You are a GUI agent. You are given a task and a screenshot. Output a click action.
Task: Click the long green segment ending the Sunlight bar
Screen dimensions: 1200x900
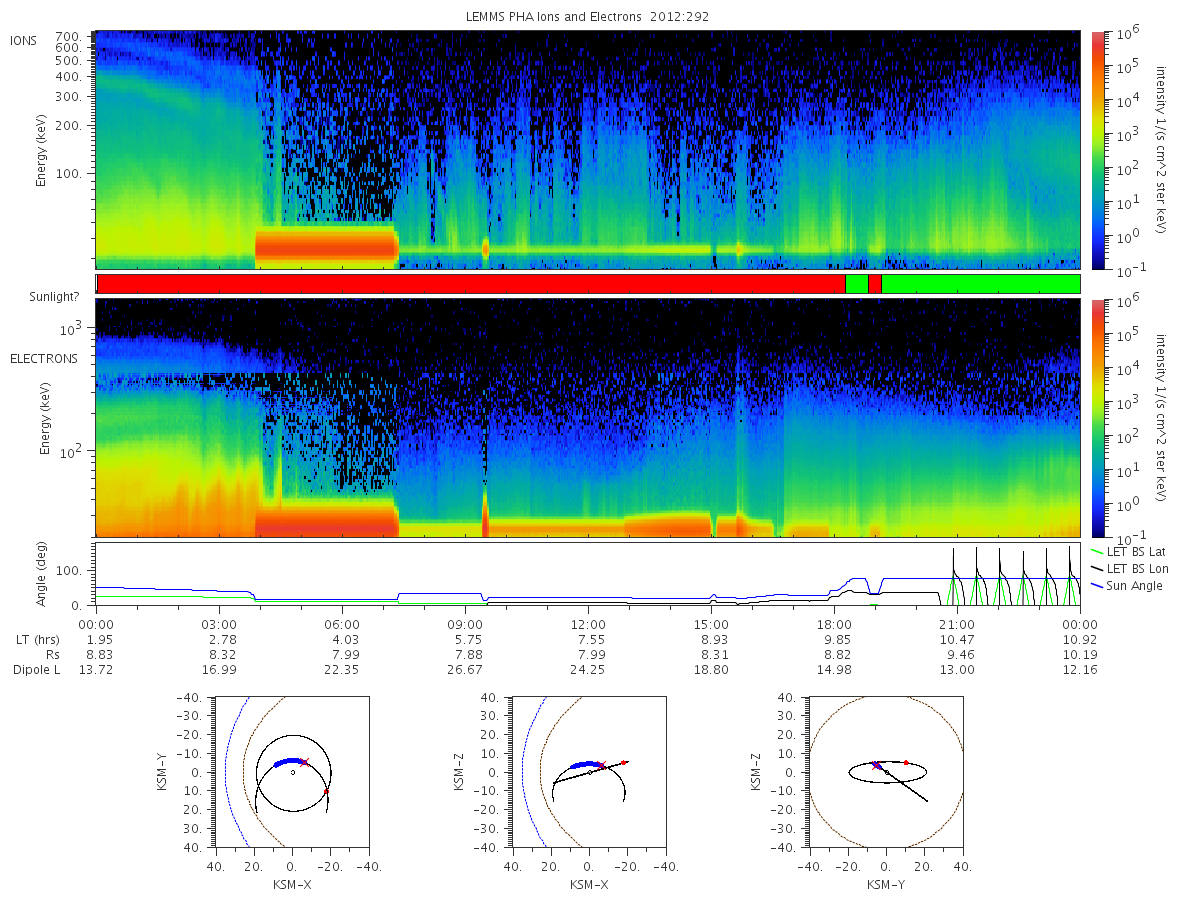(981, 284)
